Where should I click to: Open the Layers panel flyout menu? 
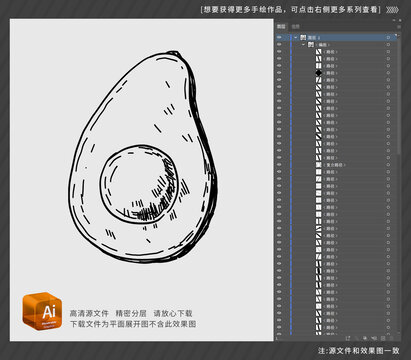[399, 26]
